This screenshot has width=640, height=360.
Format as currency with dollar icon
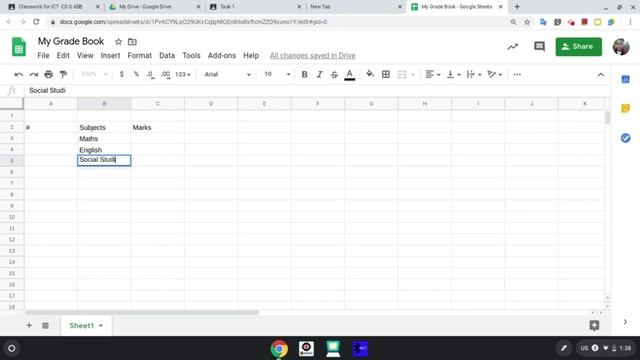click(x=122, y=74)
